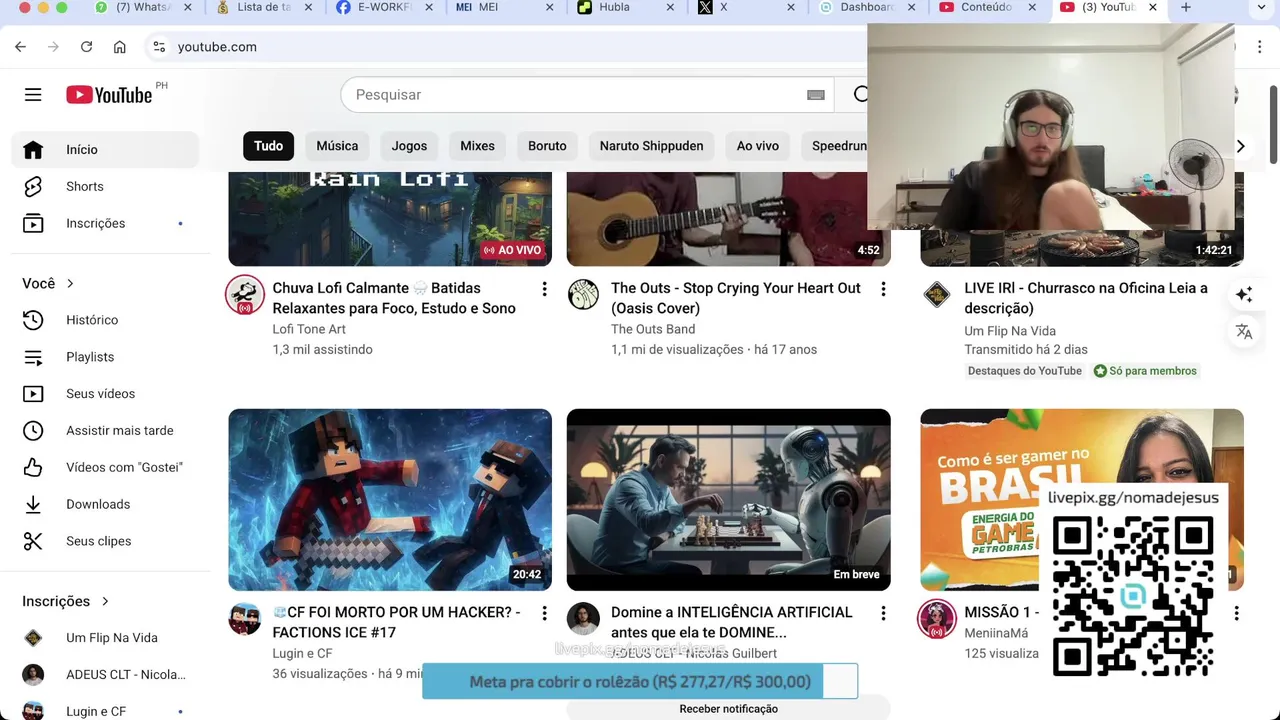
Task: Open Playlists in the sidebar
Action: click(106, 357)
